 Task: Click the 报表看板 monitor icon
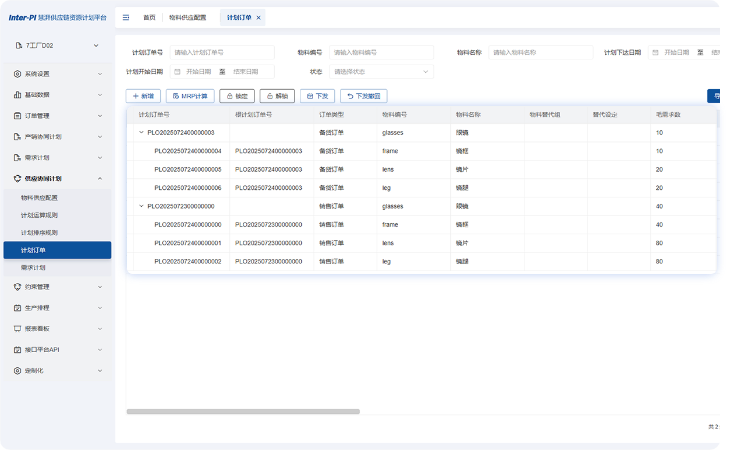pyautogui.click(x=17, y=328)
